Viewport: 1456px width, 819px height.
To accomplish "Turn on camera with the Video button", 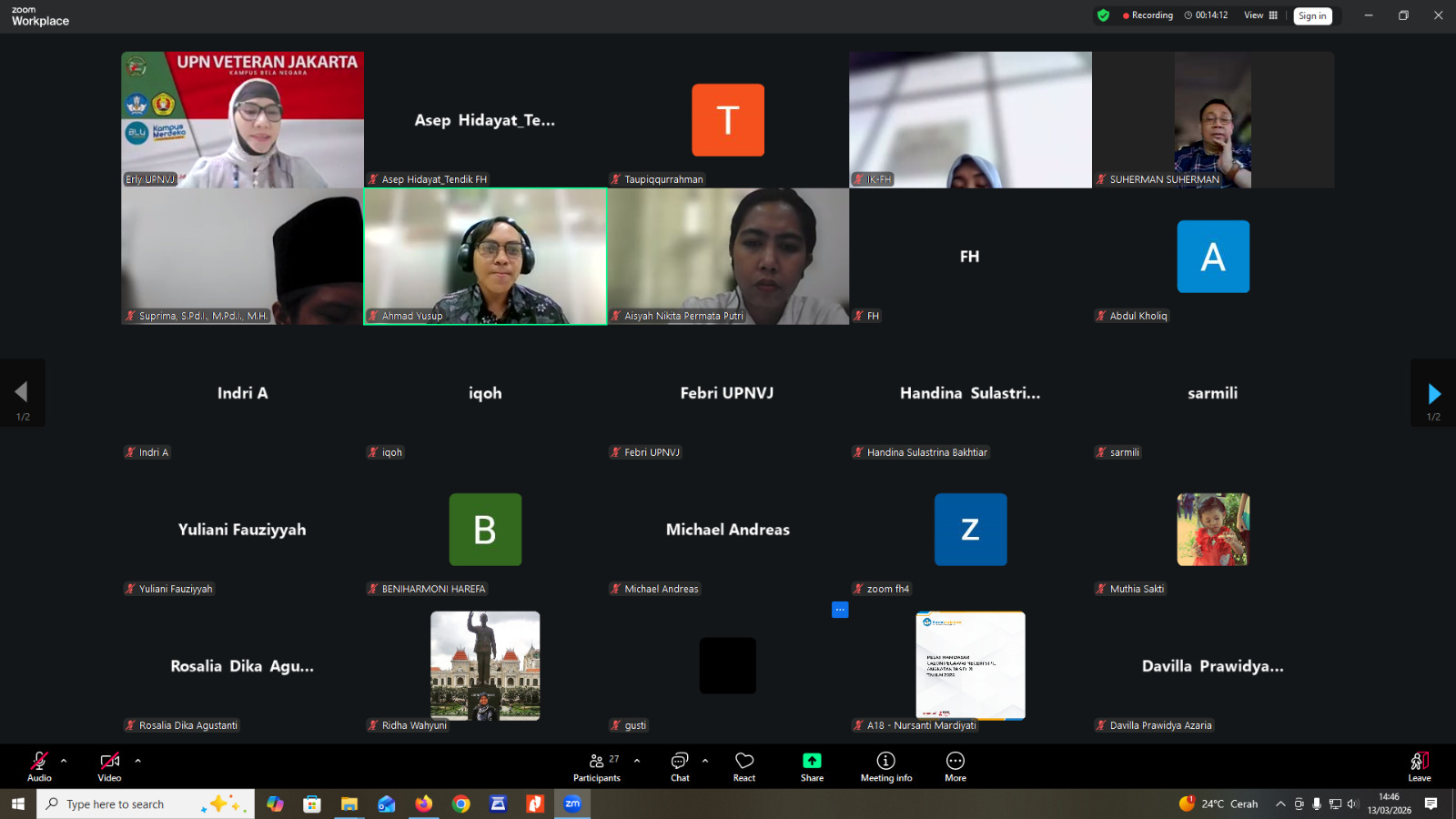I will [x=109, y=766].
